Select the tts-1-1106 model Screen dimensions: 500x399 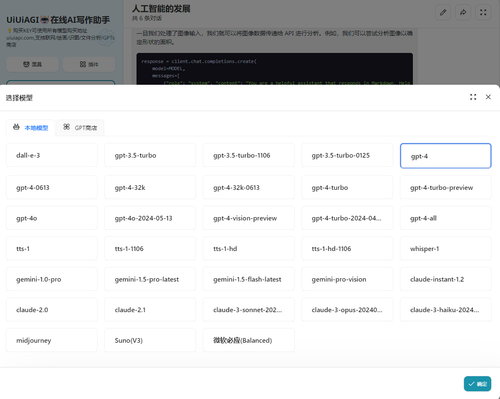point(150,248)
